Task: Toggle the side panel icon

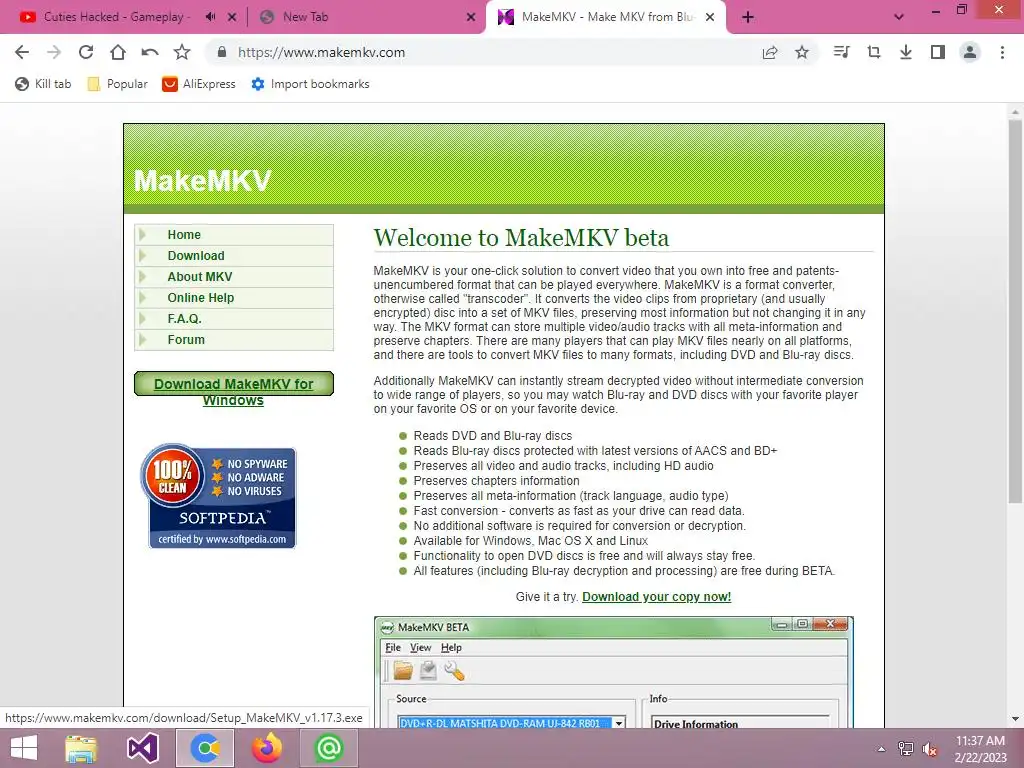Action: 938,52
